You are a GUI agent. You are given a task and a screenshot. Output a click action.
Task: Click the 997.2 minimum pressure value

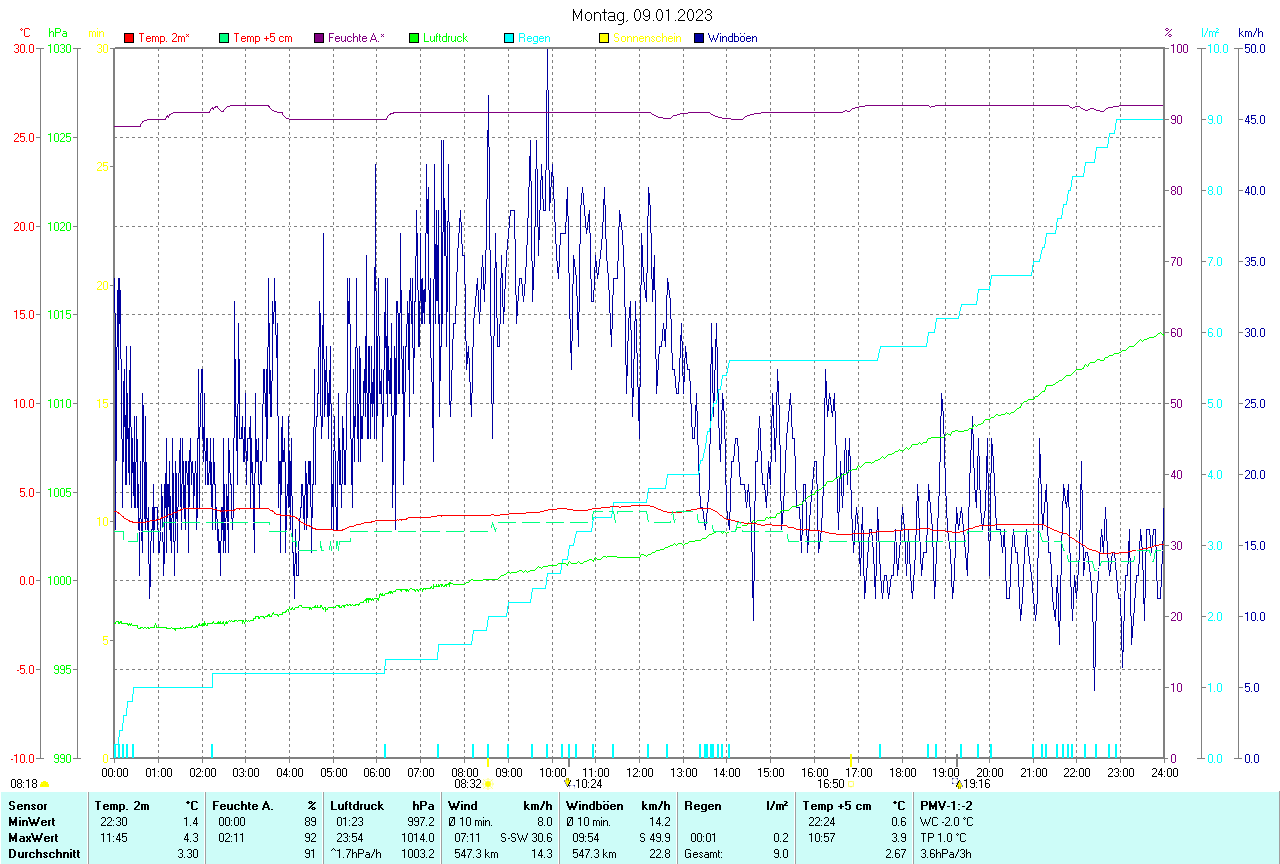pyautogui.click(x=421, y=822)
